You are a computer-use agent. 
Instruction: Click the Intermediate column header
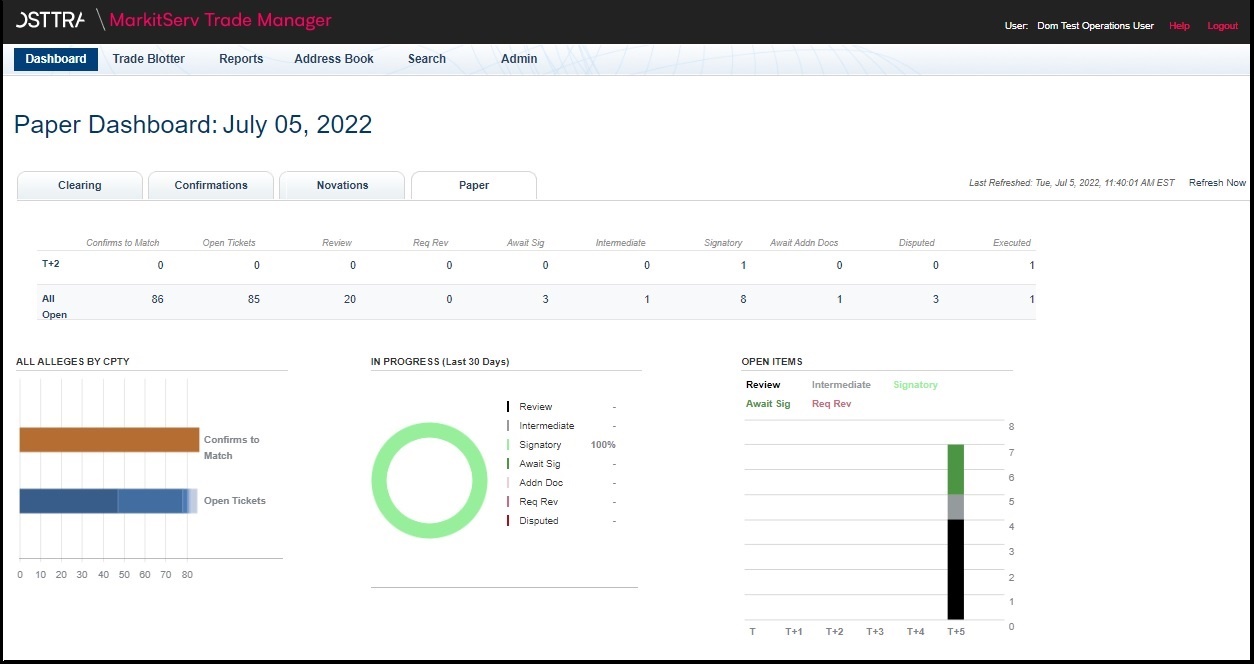pyautogui.click(x=621, y=243)
